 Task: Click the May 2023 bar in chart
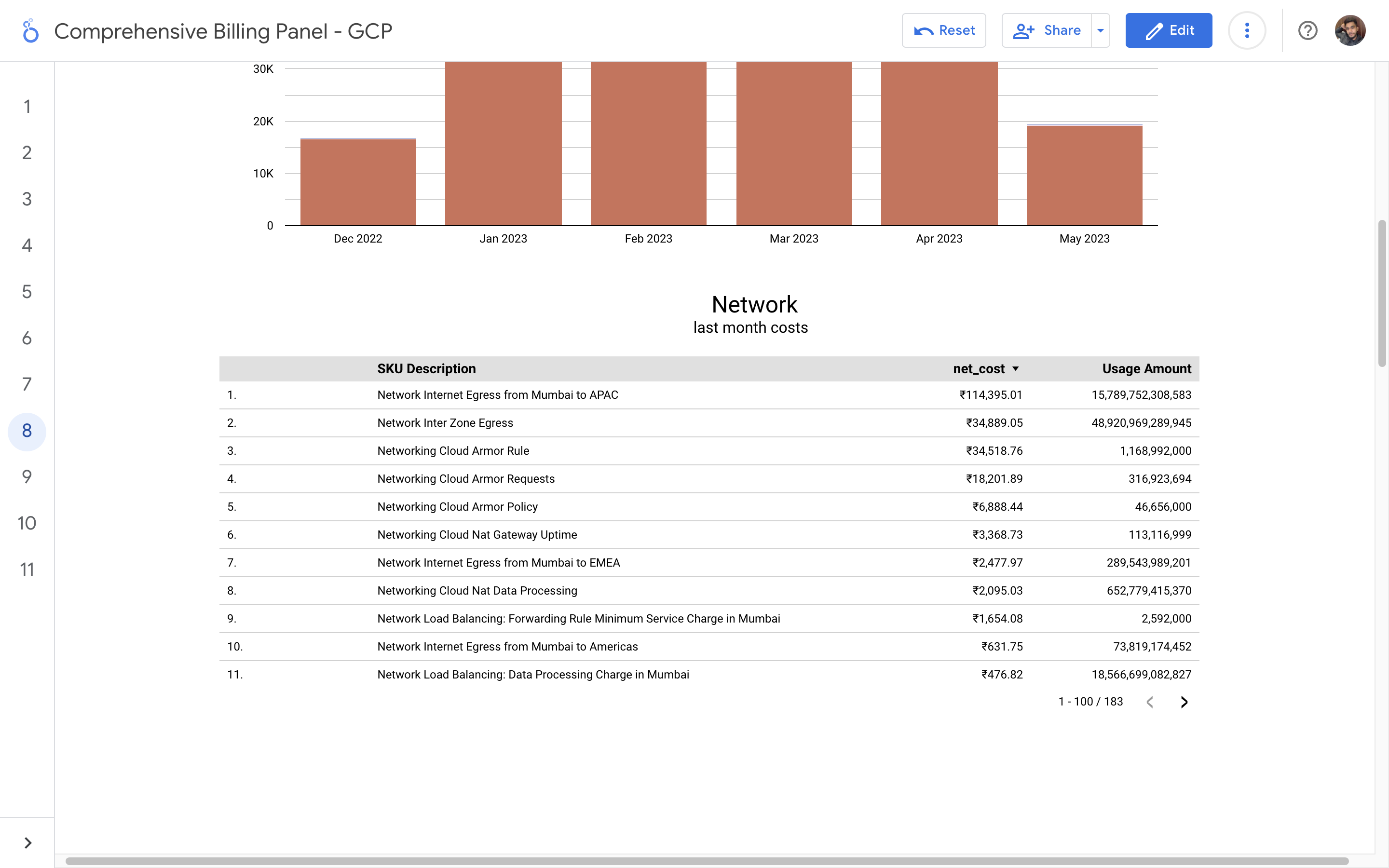1084,175
